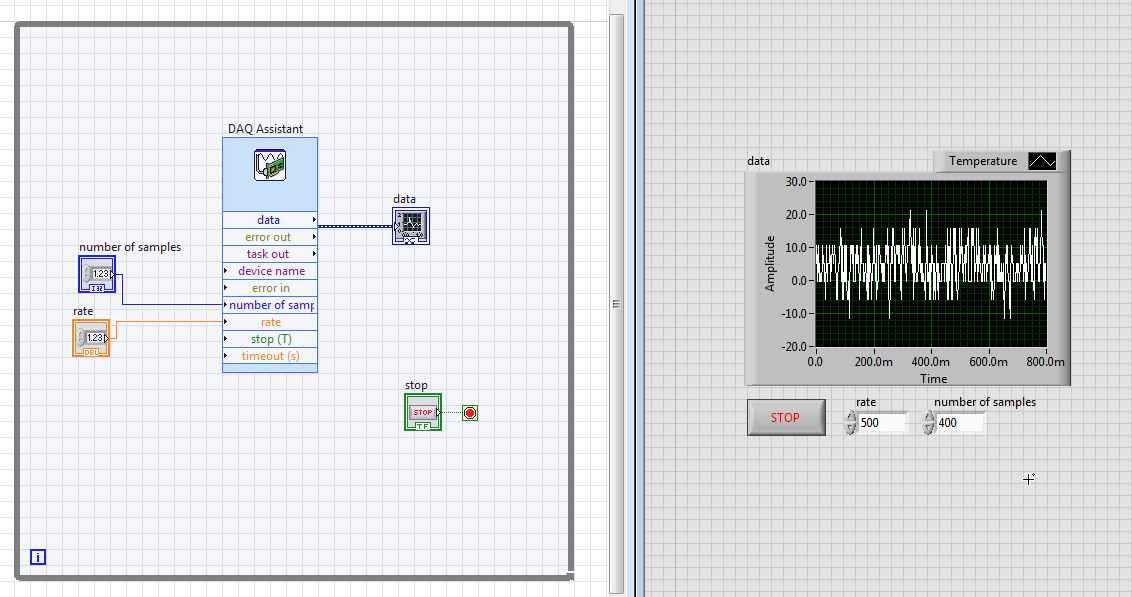Select the data waveform graph terminal icon
This screenshot has width=1132, height=597.
coord(411,226)
